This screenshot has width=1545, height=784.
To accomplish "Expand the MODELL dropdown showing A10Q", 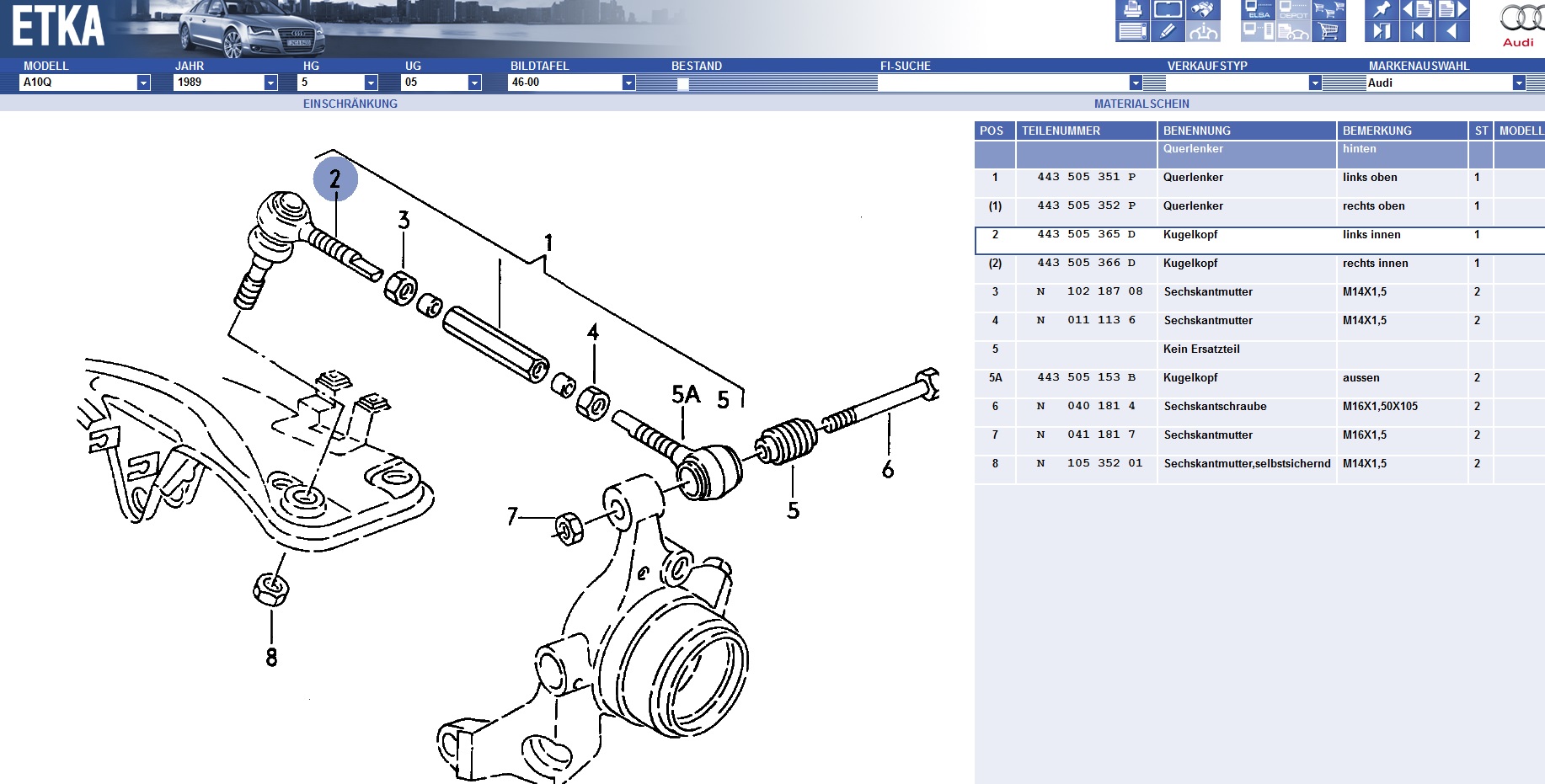I will [x=143, y=83].
